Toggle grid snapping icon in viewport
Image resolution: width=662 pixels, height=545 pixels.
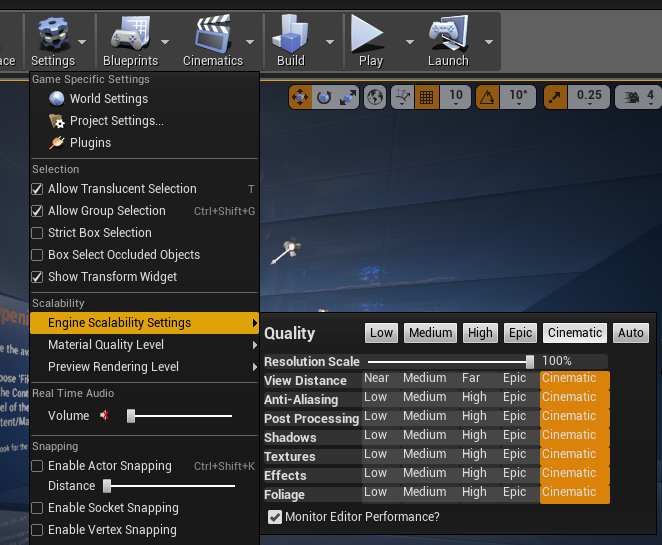tap(426, 98)
